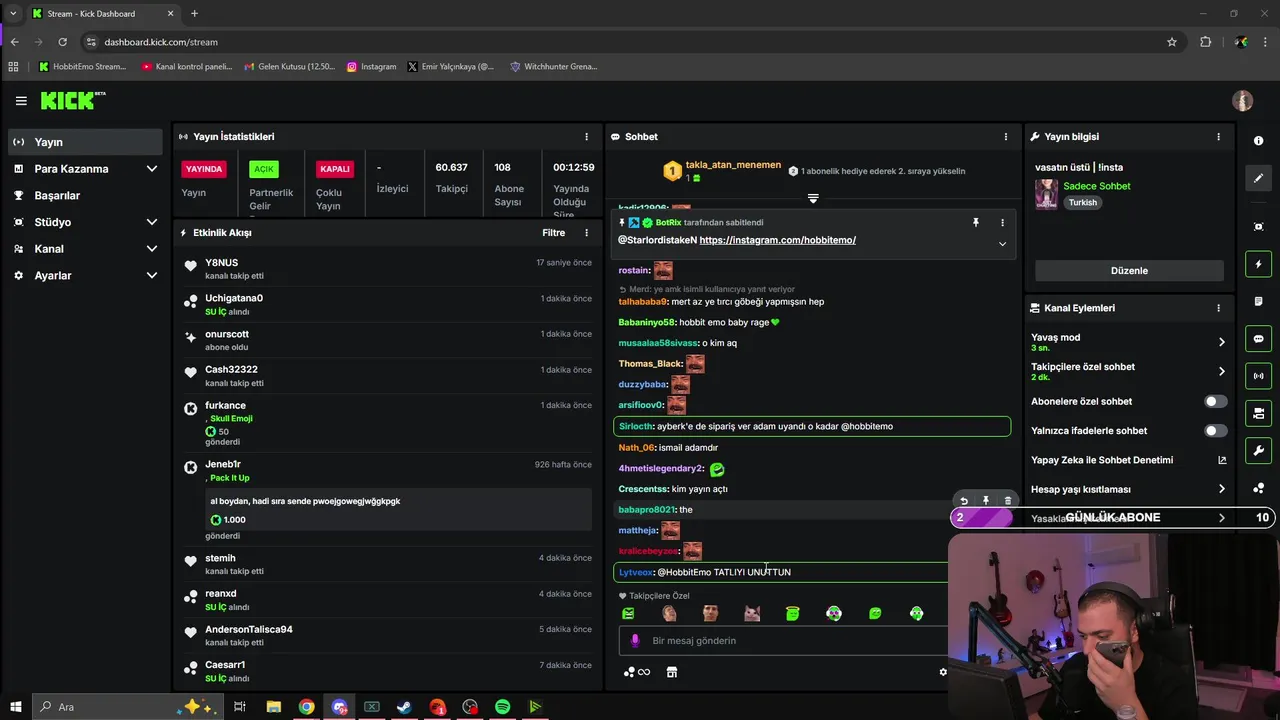Open Steam from the taskbar
1280x720 pixels.
[404, 707]
